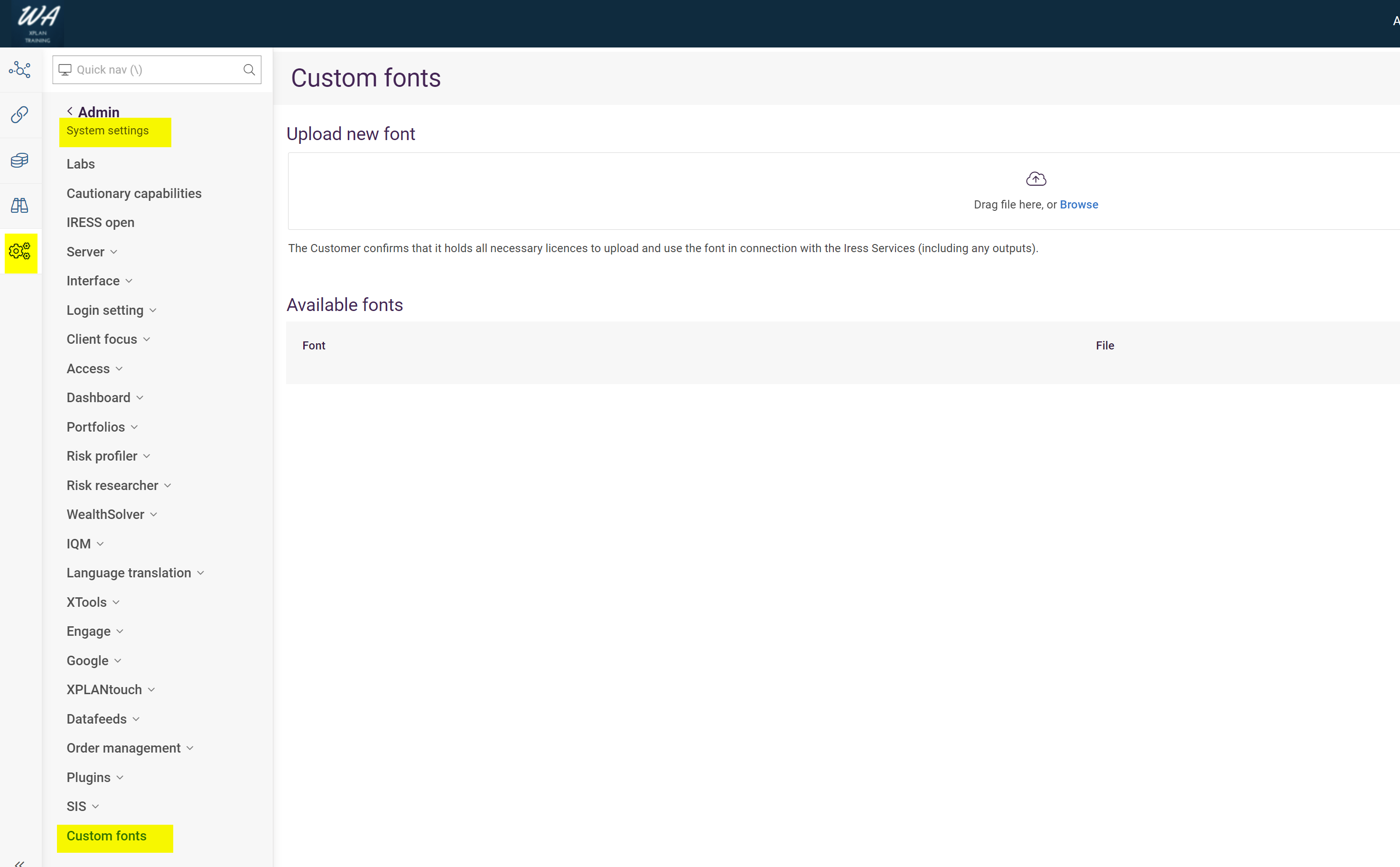
Task: Open the chain link icon in sidebar
Action: point(19,115)
